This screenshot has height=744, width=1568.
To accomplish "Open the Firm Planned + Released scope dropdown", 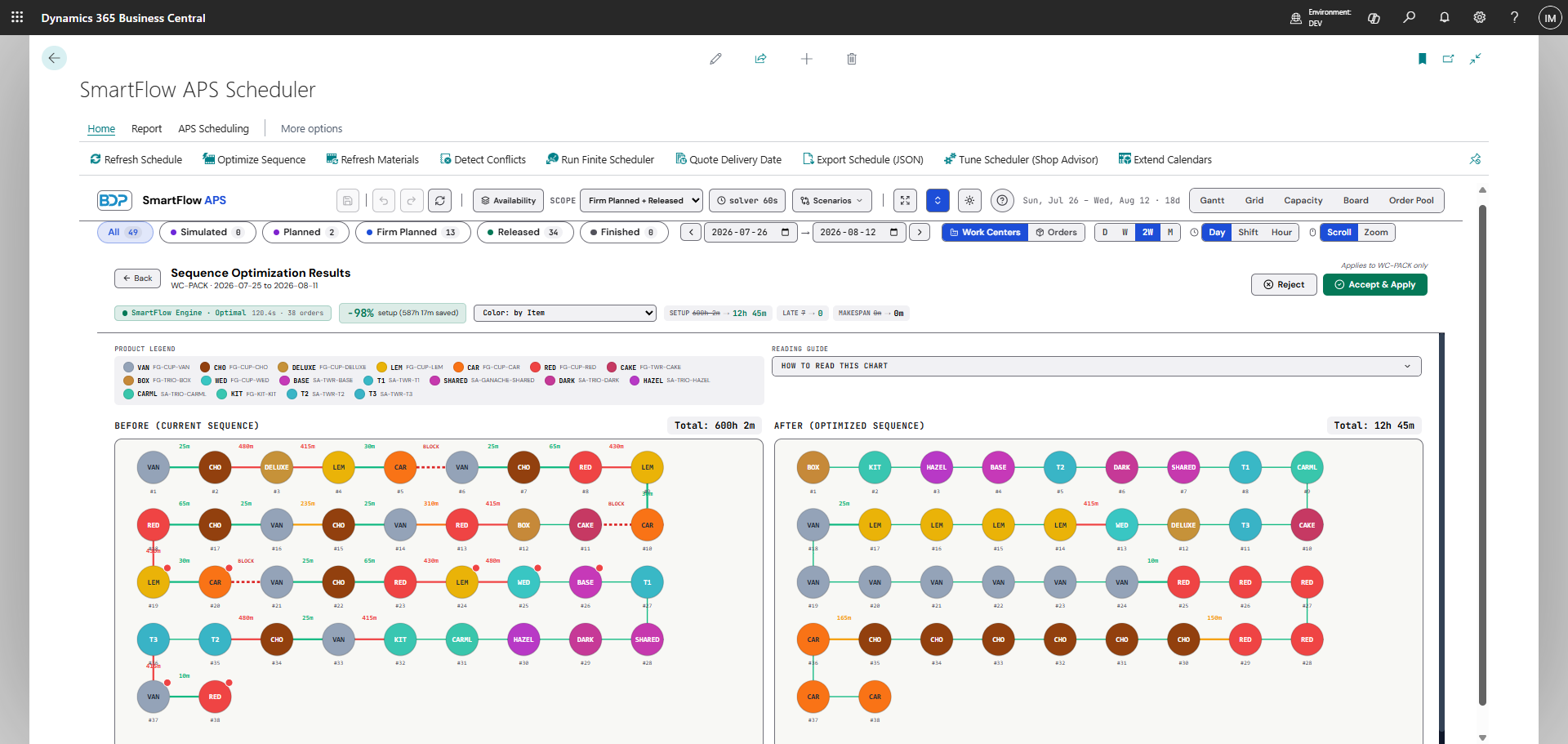I will (x=641, y=200).
